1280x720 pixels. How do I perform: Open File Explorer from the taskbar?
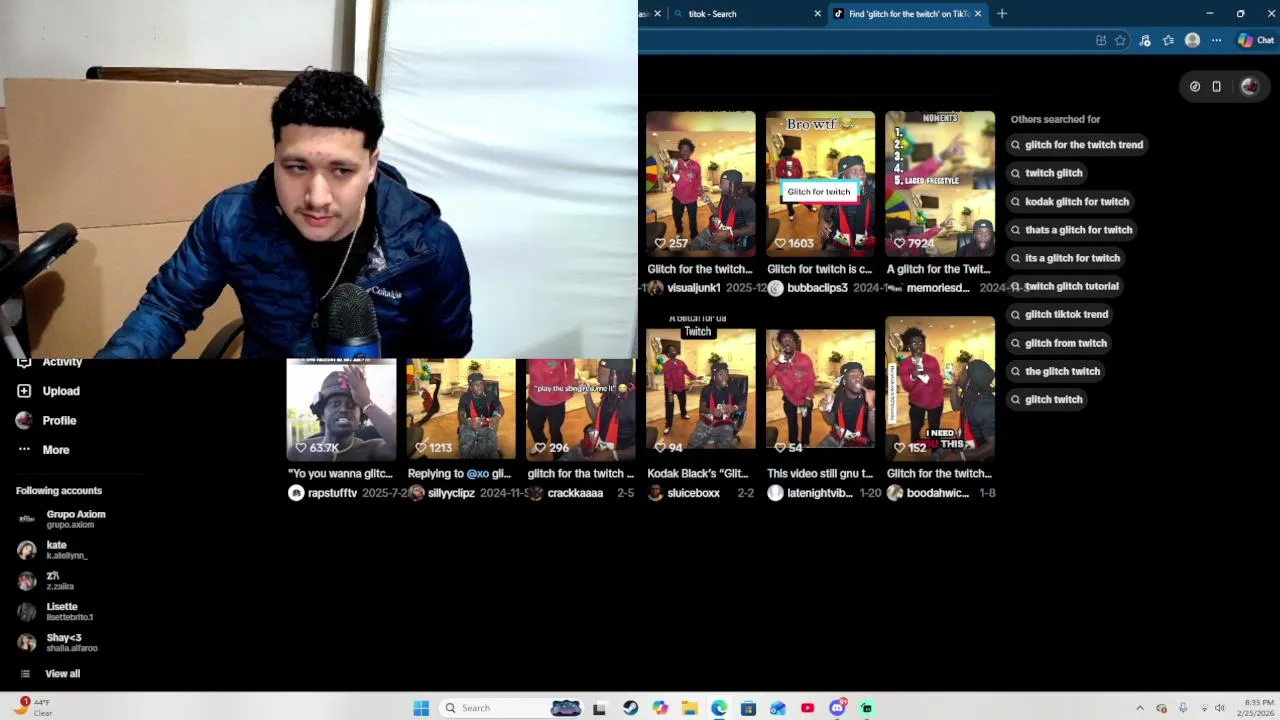click(689, 708)
